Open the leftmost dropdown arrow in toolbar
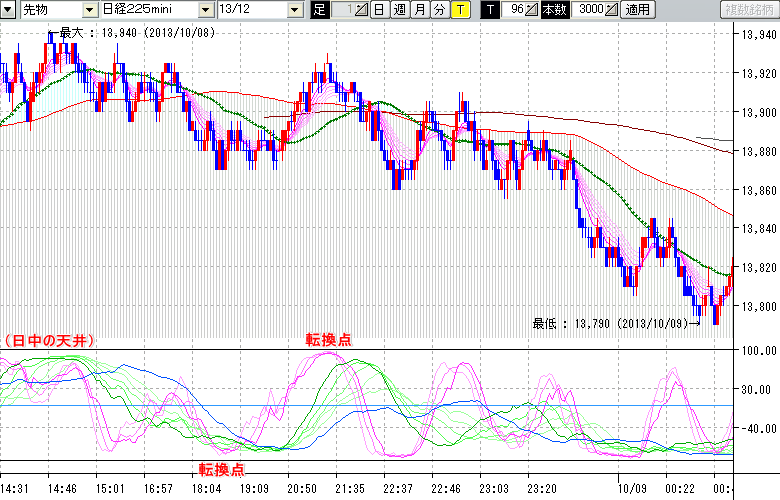780x500 pixels. click(x=7, y=10)
